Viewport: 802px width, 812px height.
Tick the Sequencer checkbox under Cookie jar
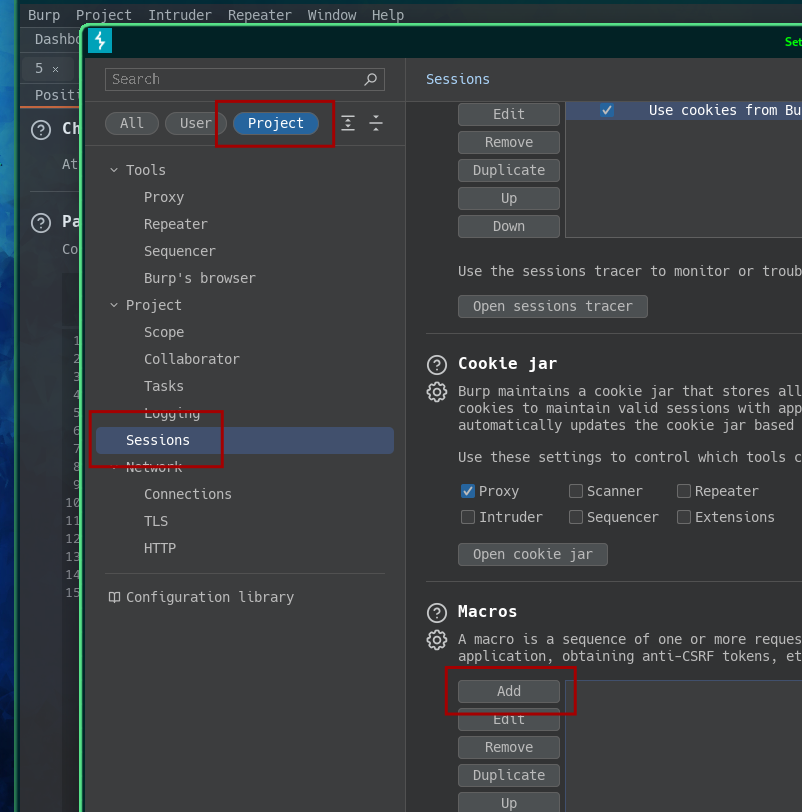coord(576,517)
